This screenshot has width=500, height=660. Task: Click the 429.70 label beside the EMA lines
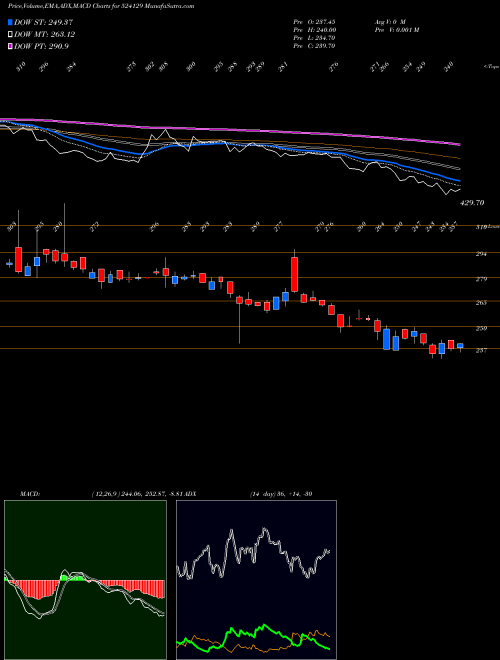(472, 203)
